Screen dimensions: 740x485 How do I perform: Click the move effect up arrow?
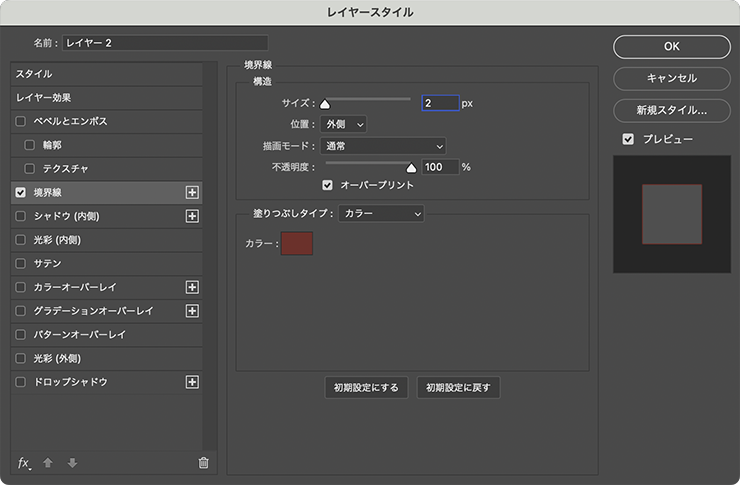tap(48, 463)
